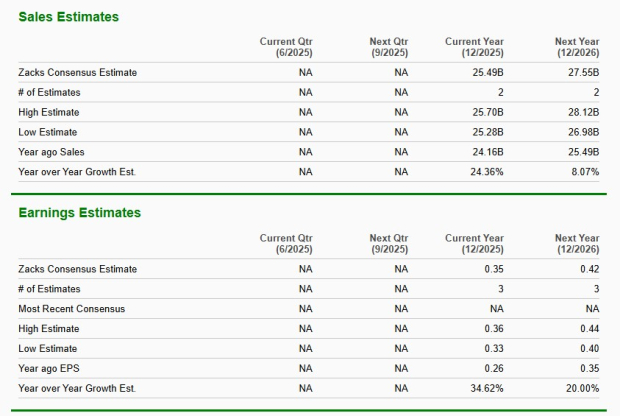Click the 25.70B high sales estimate

click(x=487, y=112)
